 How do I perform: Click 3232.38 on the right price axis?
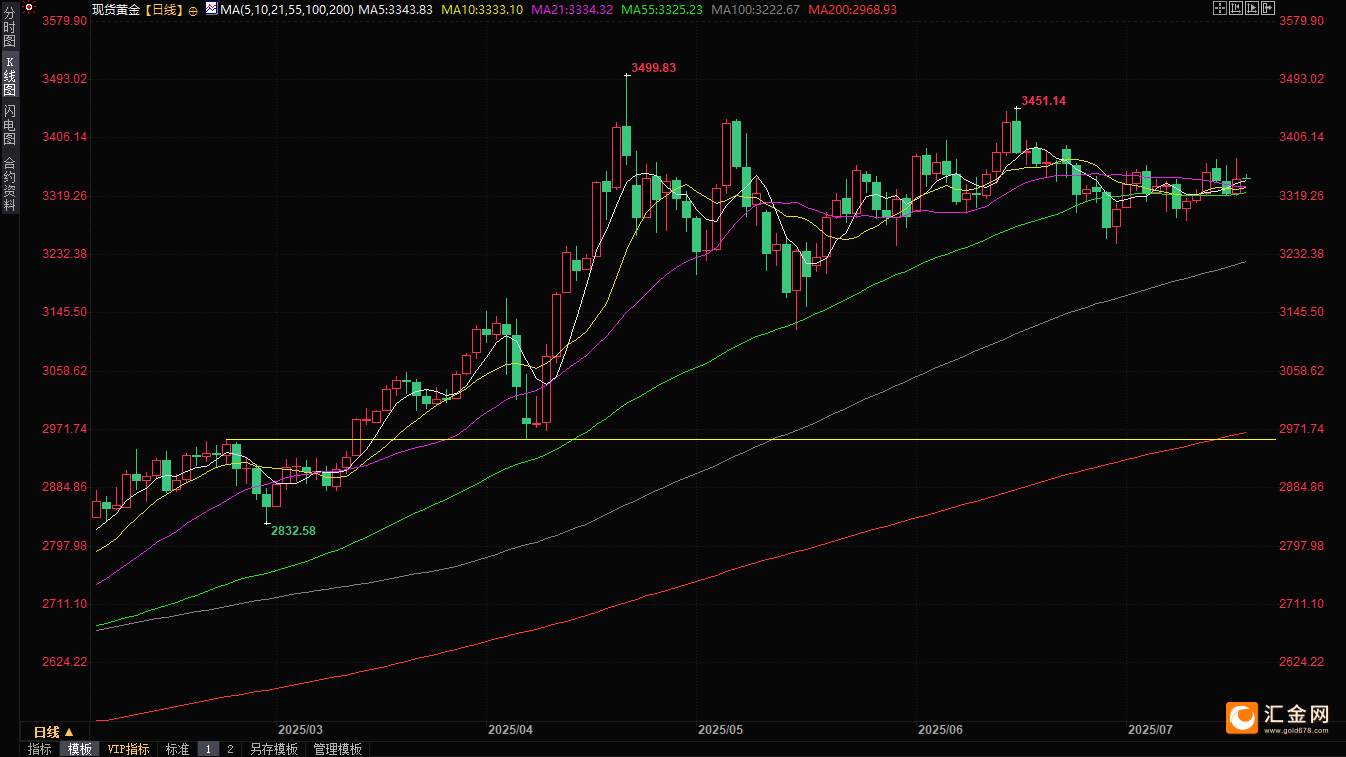1302,254
